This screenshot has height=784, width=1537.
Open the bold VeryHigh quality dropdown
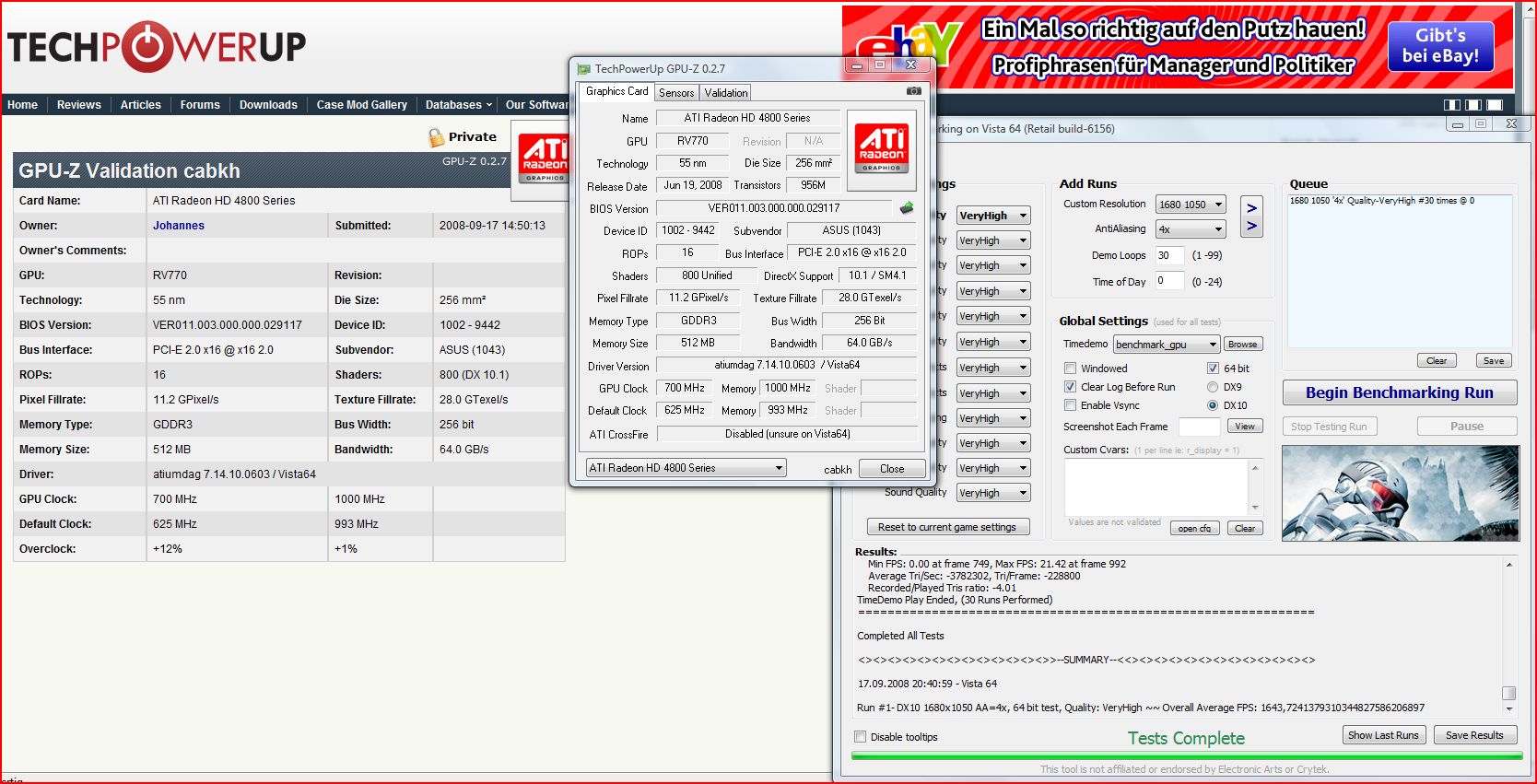(993, 216)
